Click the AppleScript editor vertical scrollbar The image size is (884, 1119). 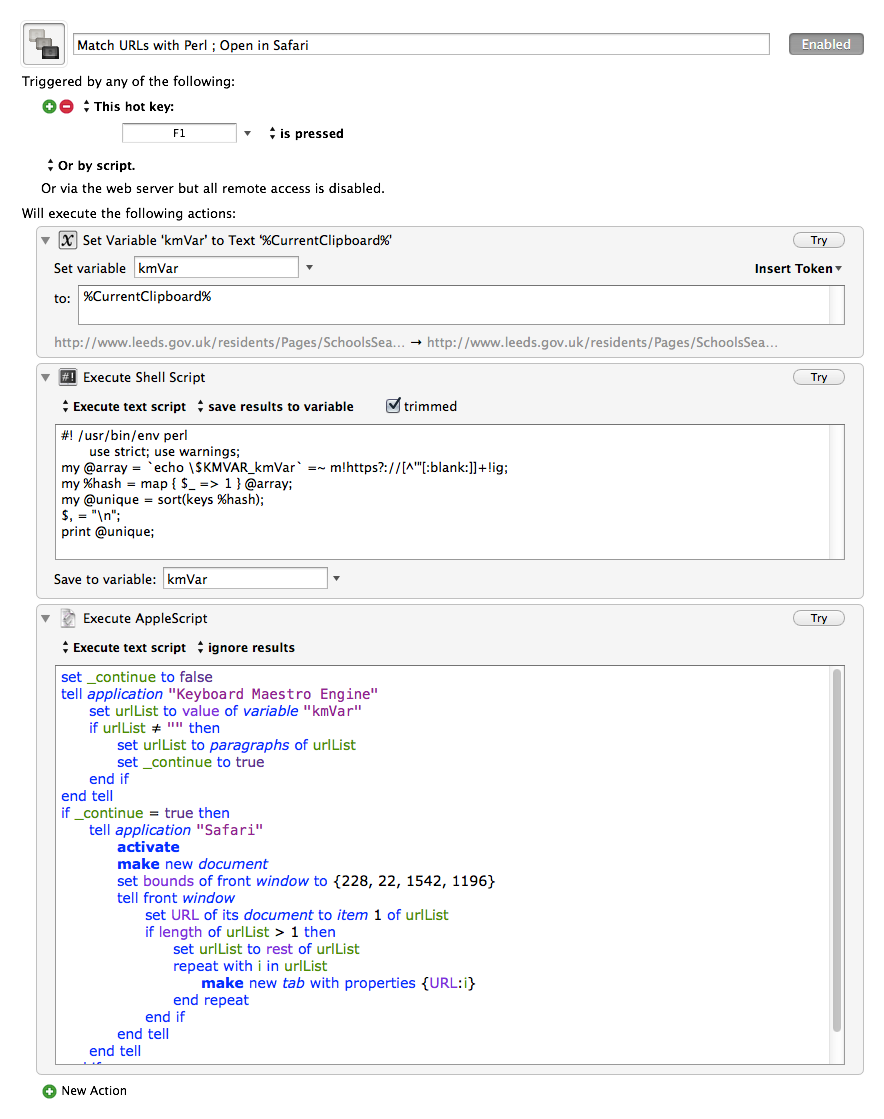[837, 850]
